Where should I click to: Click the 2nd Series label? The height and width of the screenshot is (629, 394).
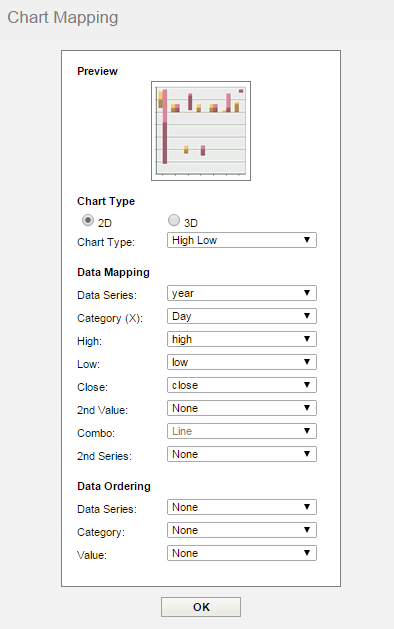pos(104,456)
